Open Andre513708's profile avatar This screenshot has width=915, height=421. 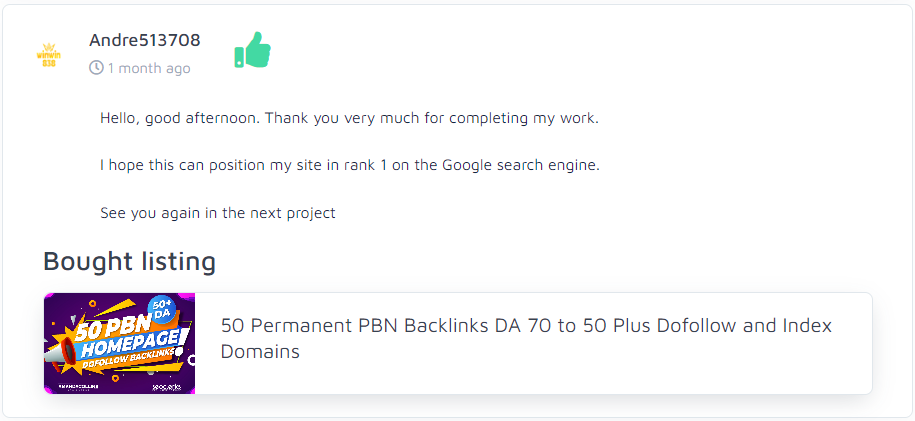(49, 54)
